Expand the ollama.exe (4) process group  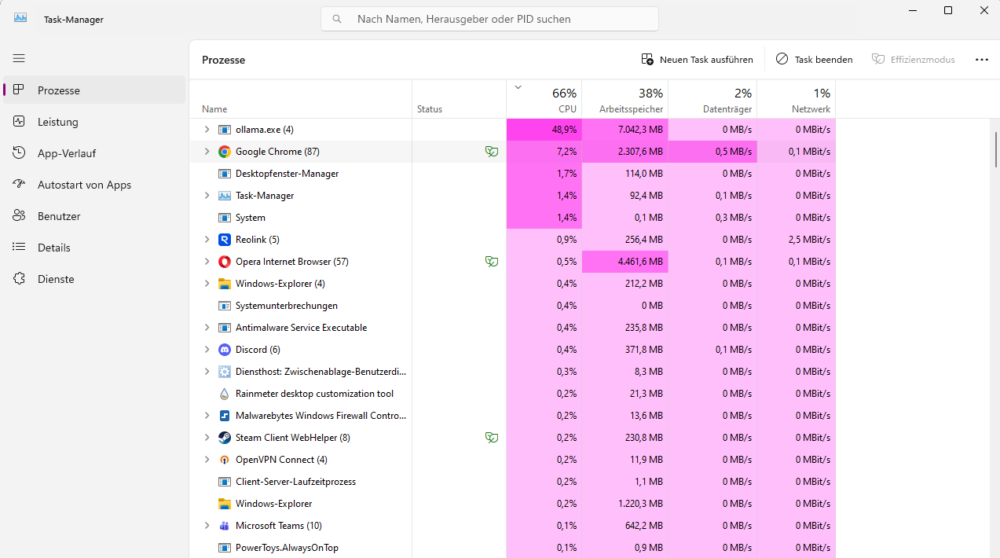pos(207,129)
